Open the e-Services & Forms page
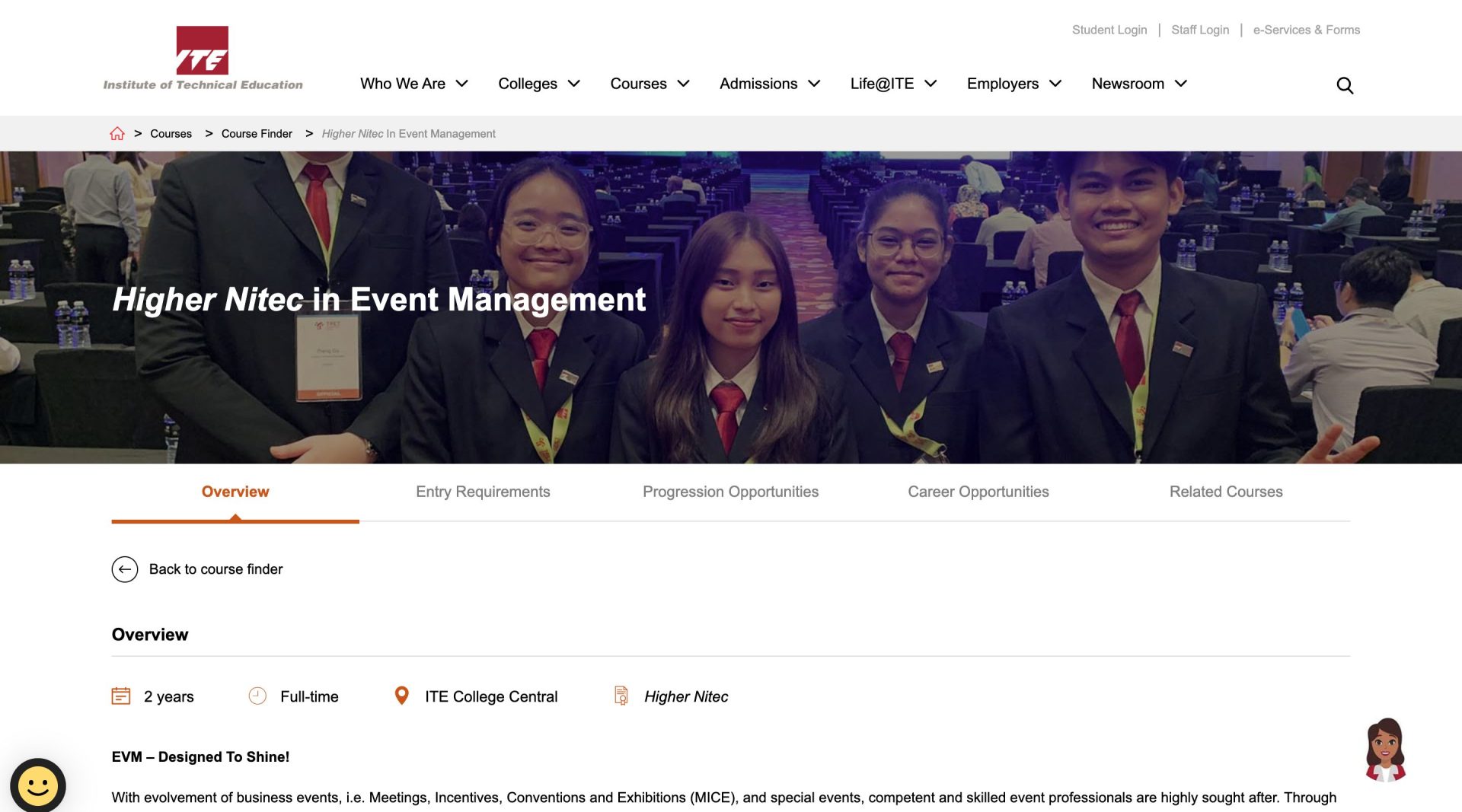The width and height of the screenshot is (1462, 812). point(1307,30)
